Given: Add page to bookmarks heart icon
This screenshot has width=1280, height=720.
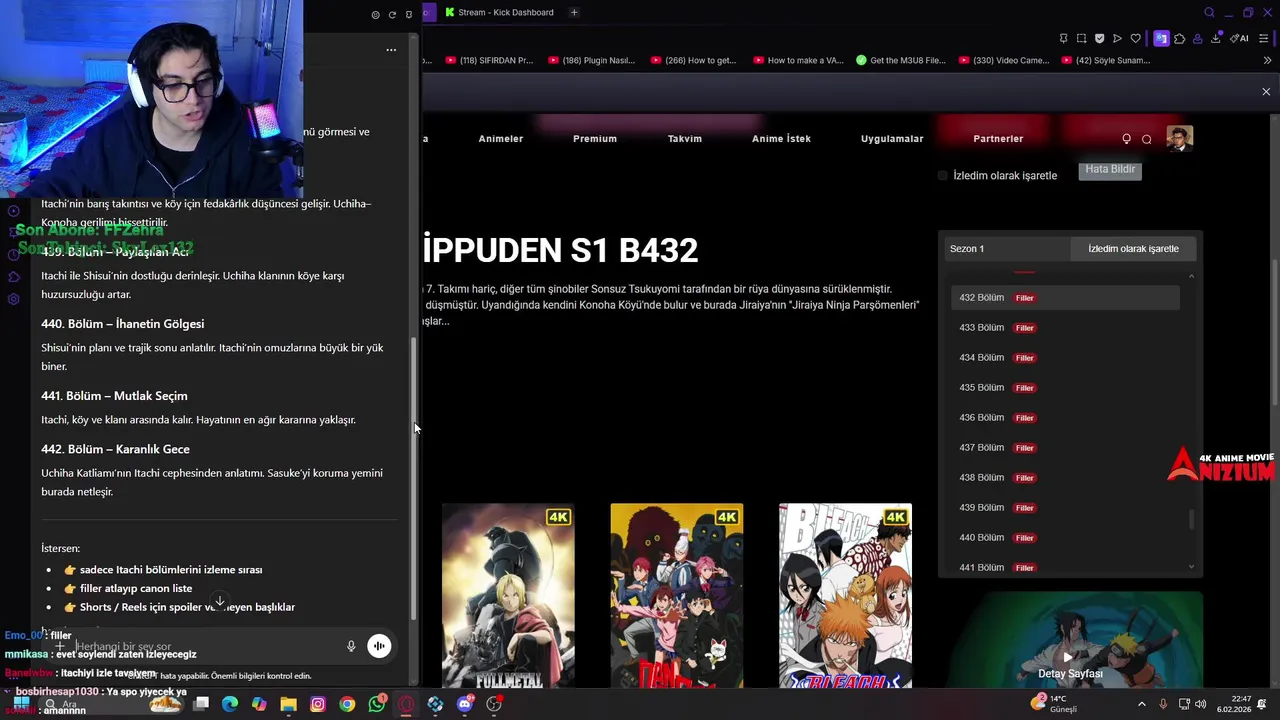Looking at the screenshot, I should tap(1135, 38).
